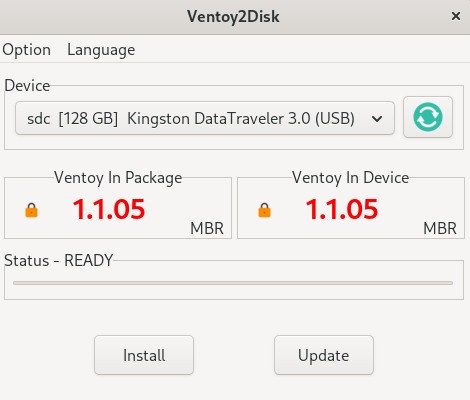Click the Device group label

click(x=27, y=86)
